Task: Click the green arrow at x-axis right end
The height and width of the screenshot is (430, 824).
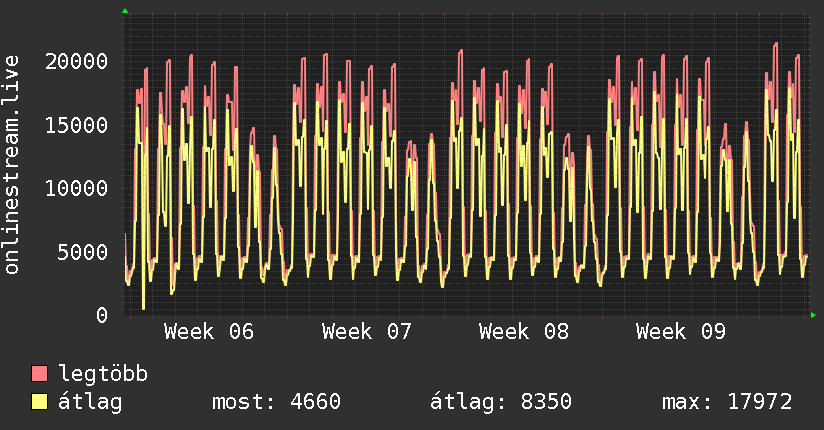Action: (x=814, y=315)
